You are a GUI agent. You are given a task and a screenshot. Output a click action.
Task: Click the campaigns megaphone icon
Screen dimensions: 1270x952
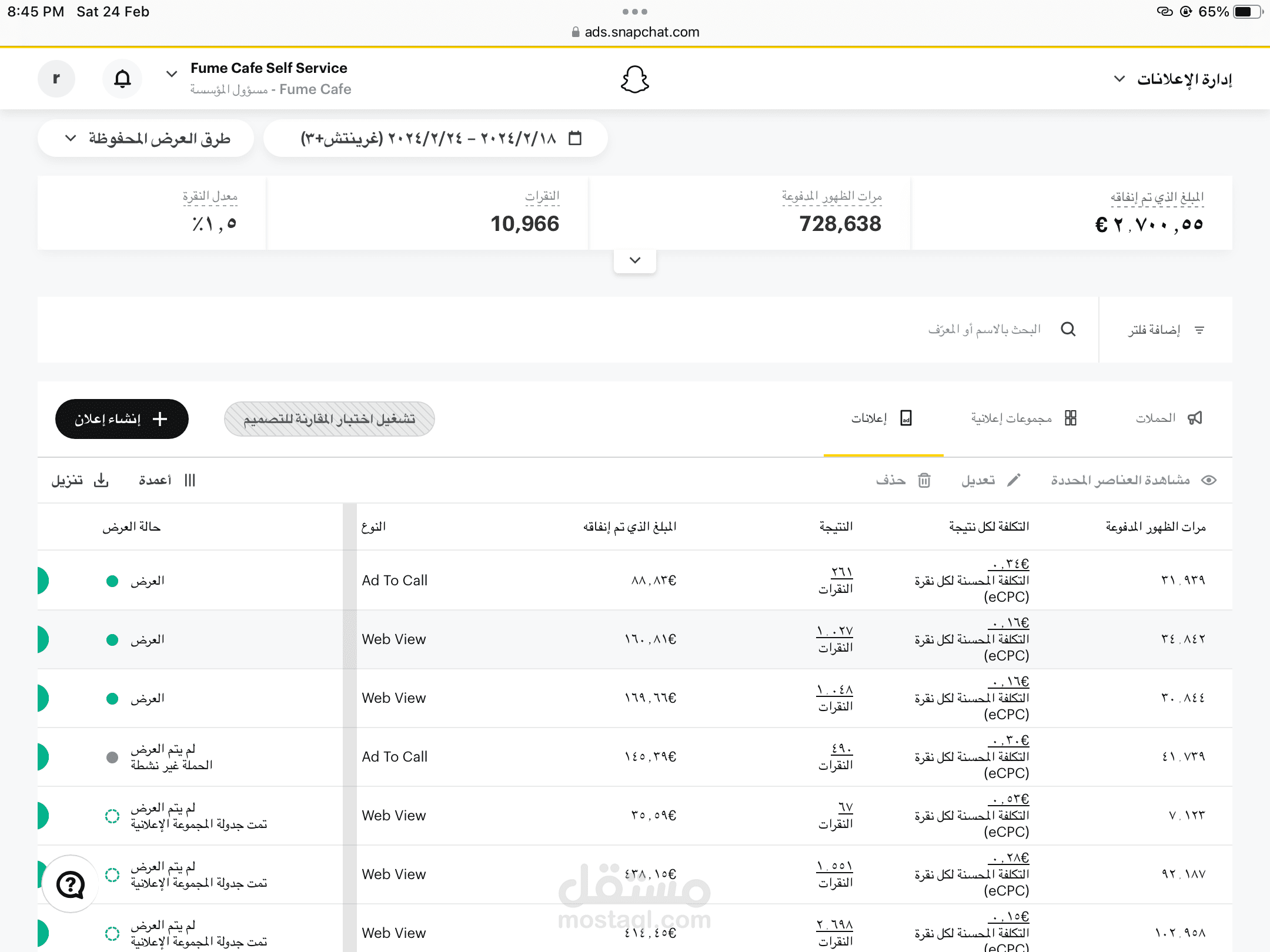tap(1195, 418)
